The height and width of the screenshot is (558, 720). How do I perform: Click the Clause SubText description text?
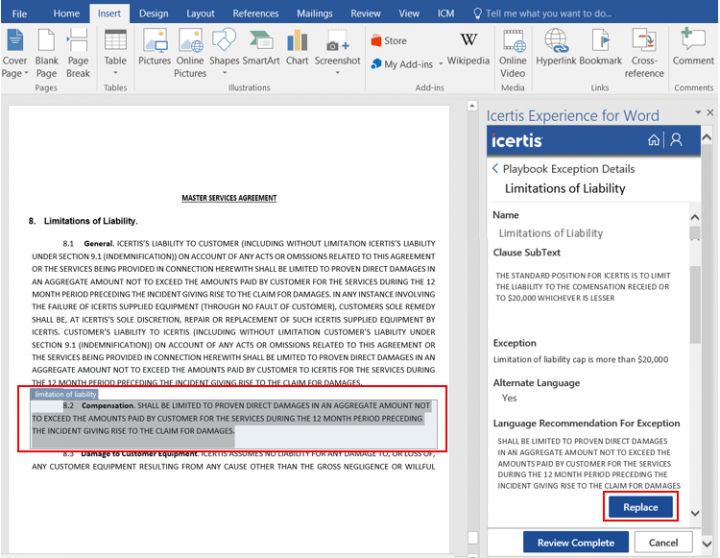(x=583, y=287)
